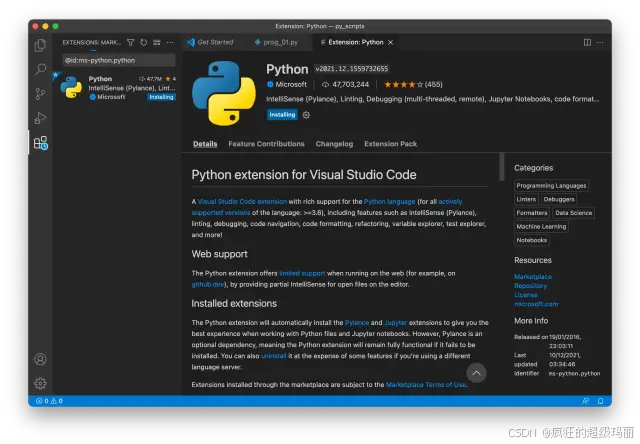Select the Linters category tag
The width and height of the screenshot is (640, 444).
point(526,199)
